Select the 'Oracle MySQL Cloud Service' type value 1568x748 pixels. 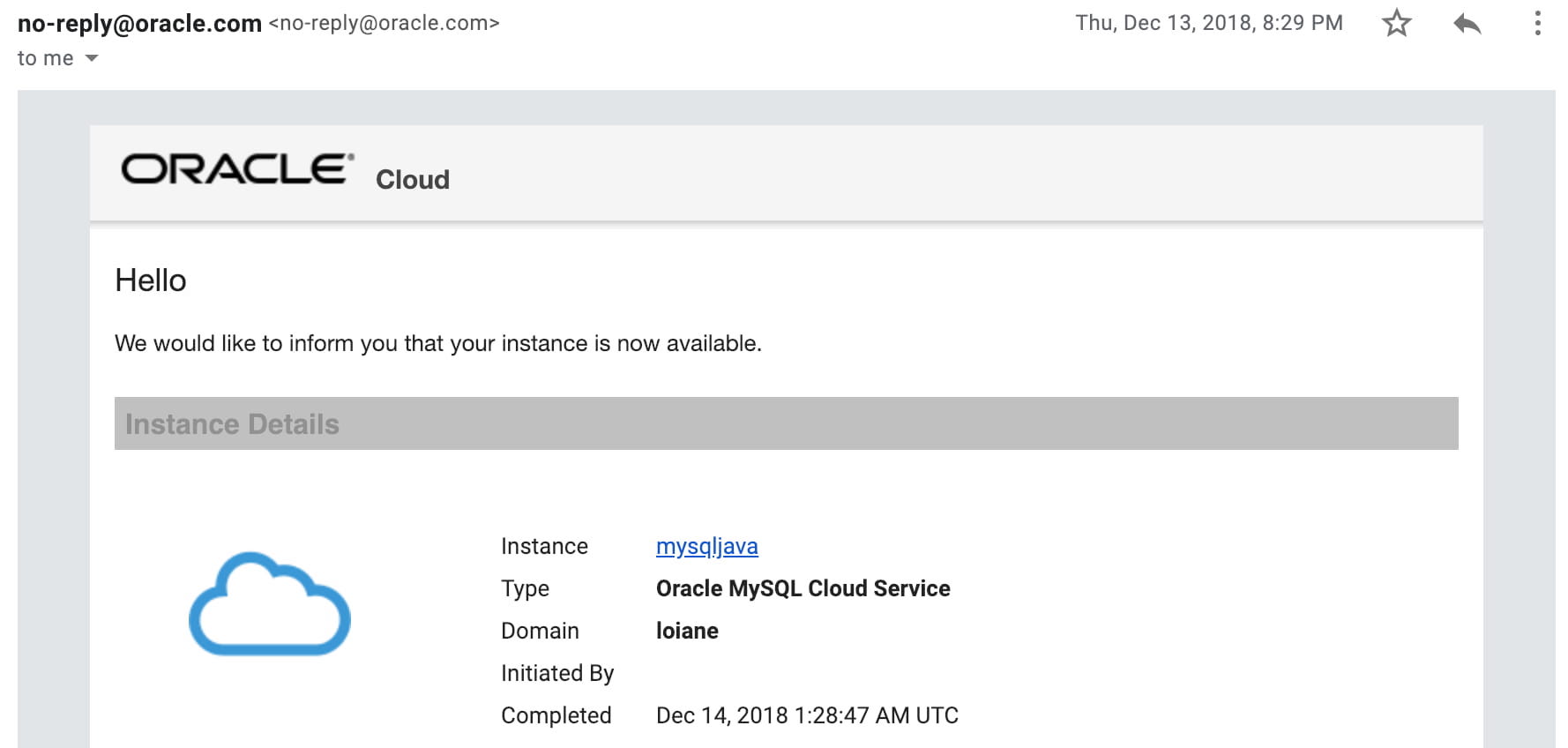[x=803, y=588]
